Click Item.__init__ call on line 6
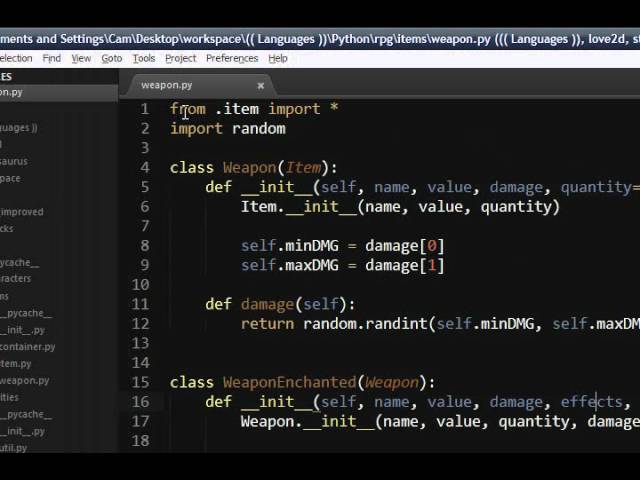Viewport: 640px width, 480px height. 400,207
